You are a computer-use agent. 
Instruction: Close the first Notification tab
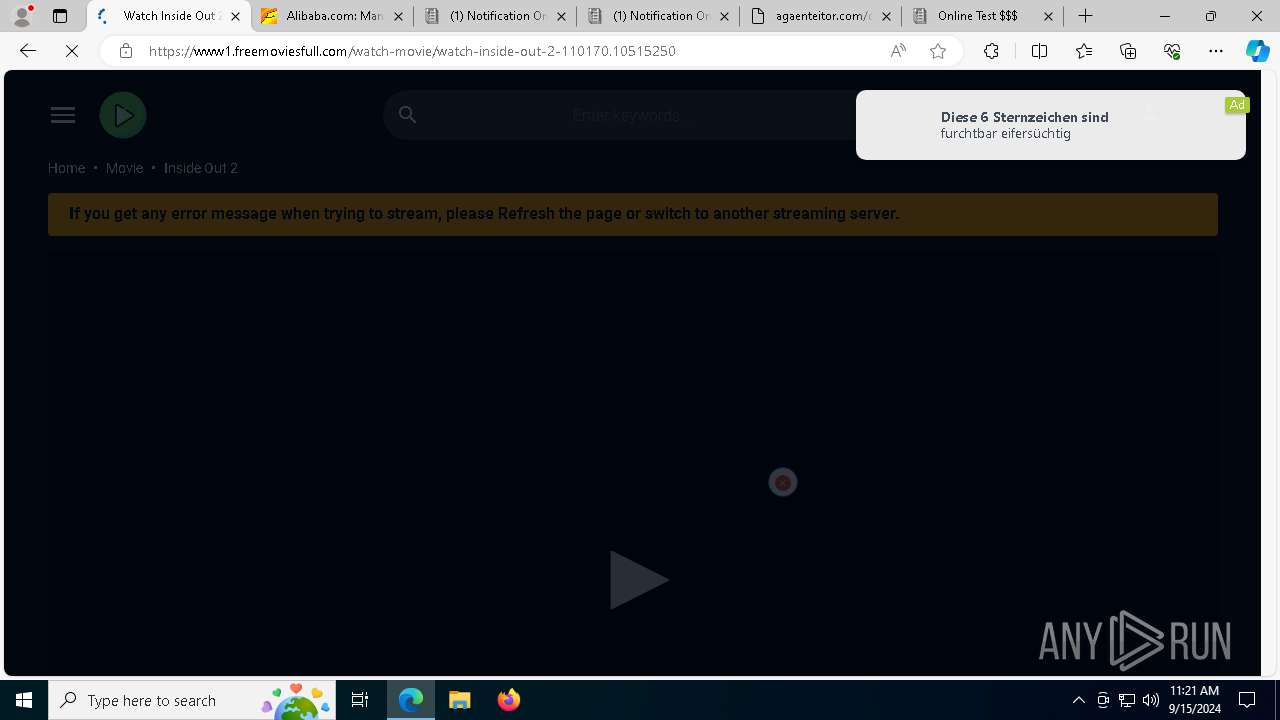pos(561,16)
